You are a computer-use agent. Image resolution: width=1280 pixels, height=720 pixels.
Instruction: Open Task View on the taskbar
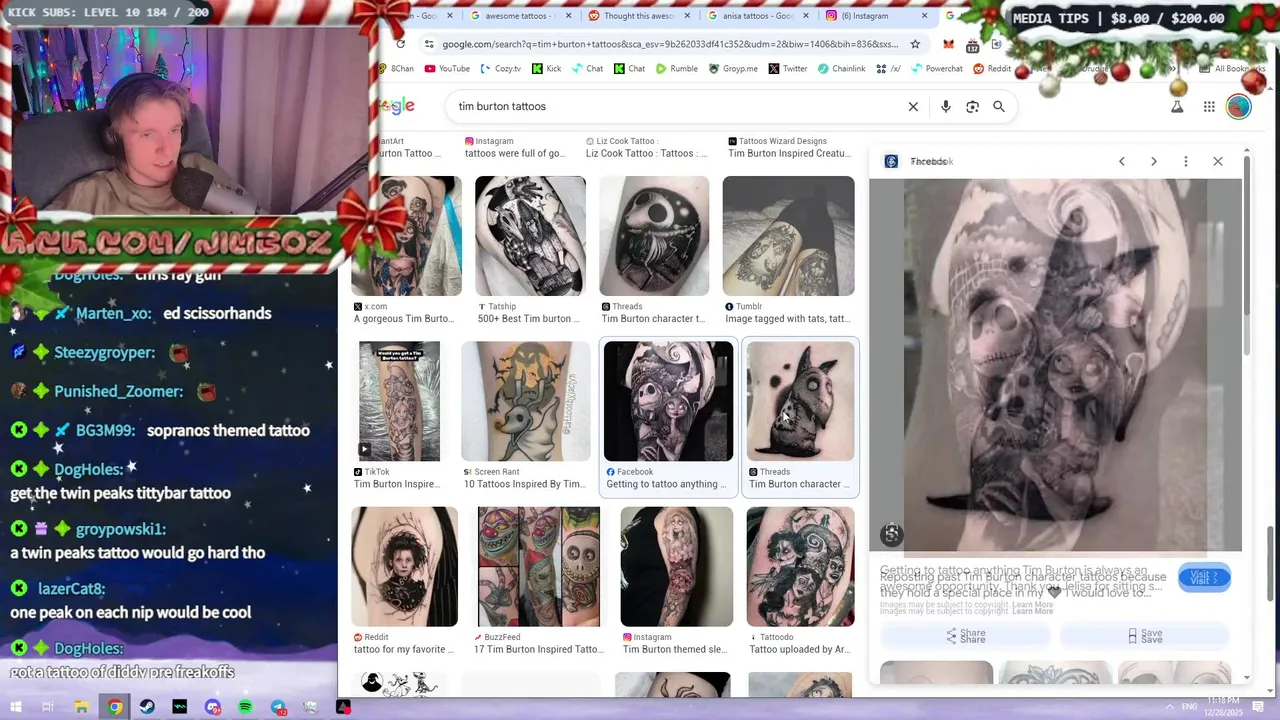[48, 707]
